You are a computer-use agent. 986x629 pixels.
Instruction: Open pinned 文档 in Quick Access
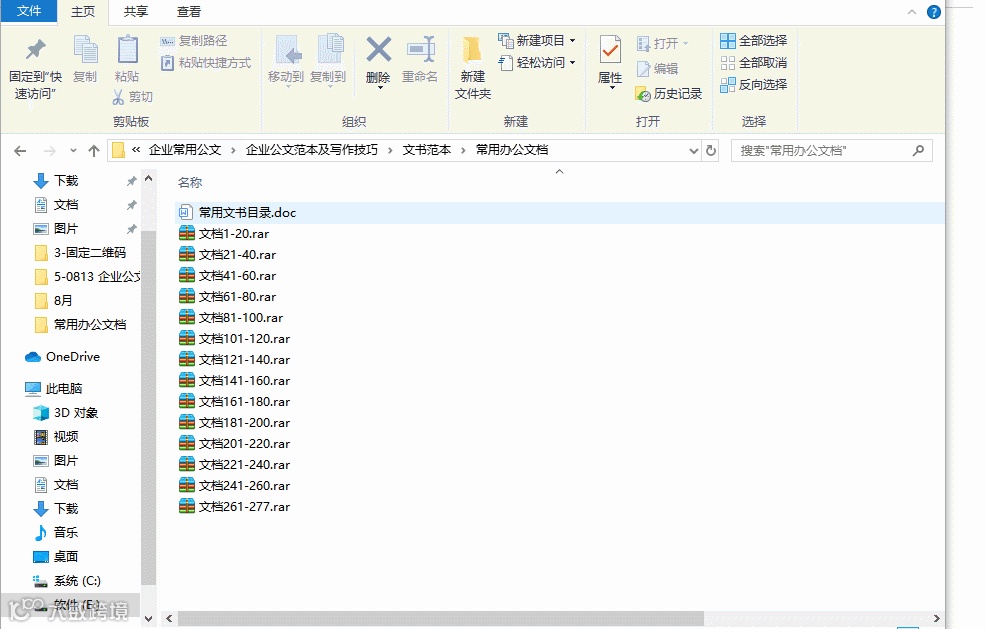click(x=66, y=205)
